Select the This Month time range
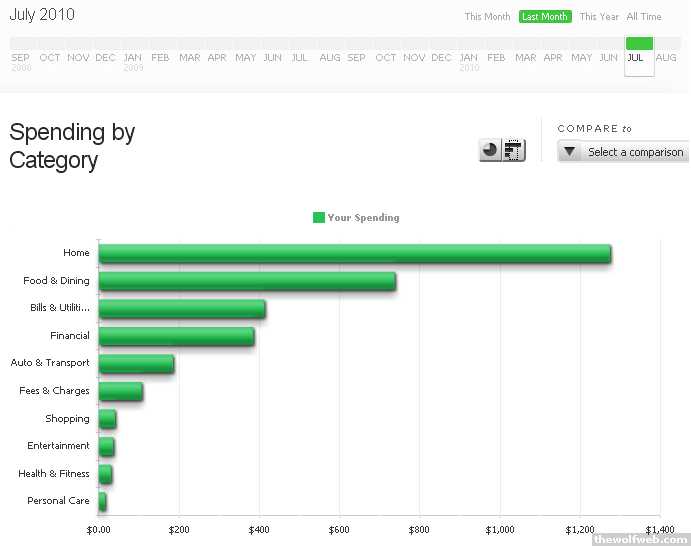The image size is (691, 546). click(487, 17)
